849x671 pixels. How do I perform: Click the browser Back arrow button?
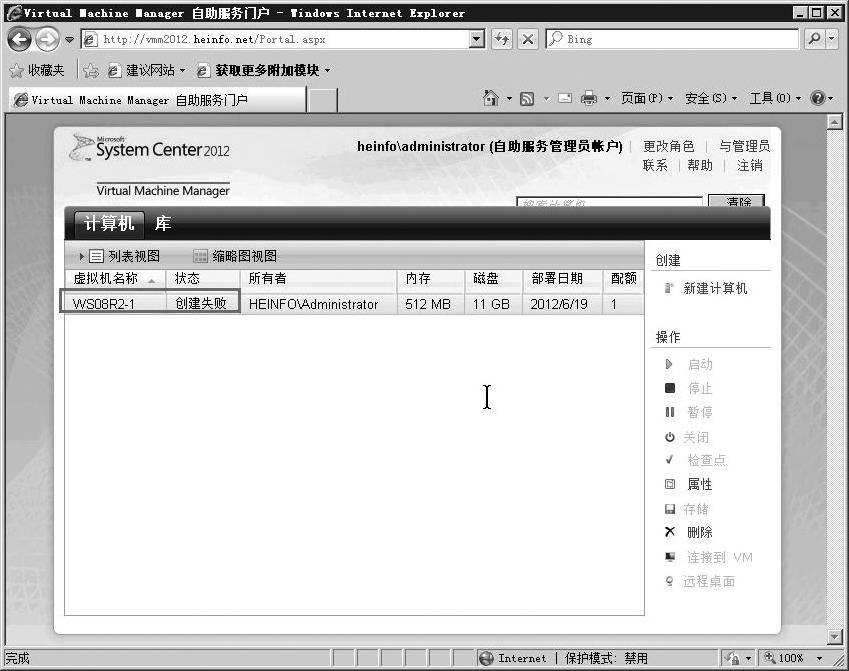[x=20, y=39]
